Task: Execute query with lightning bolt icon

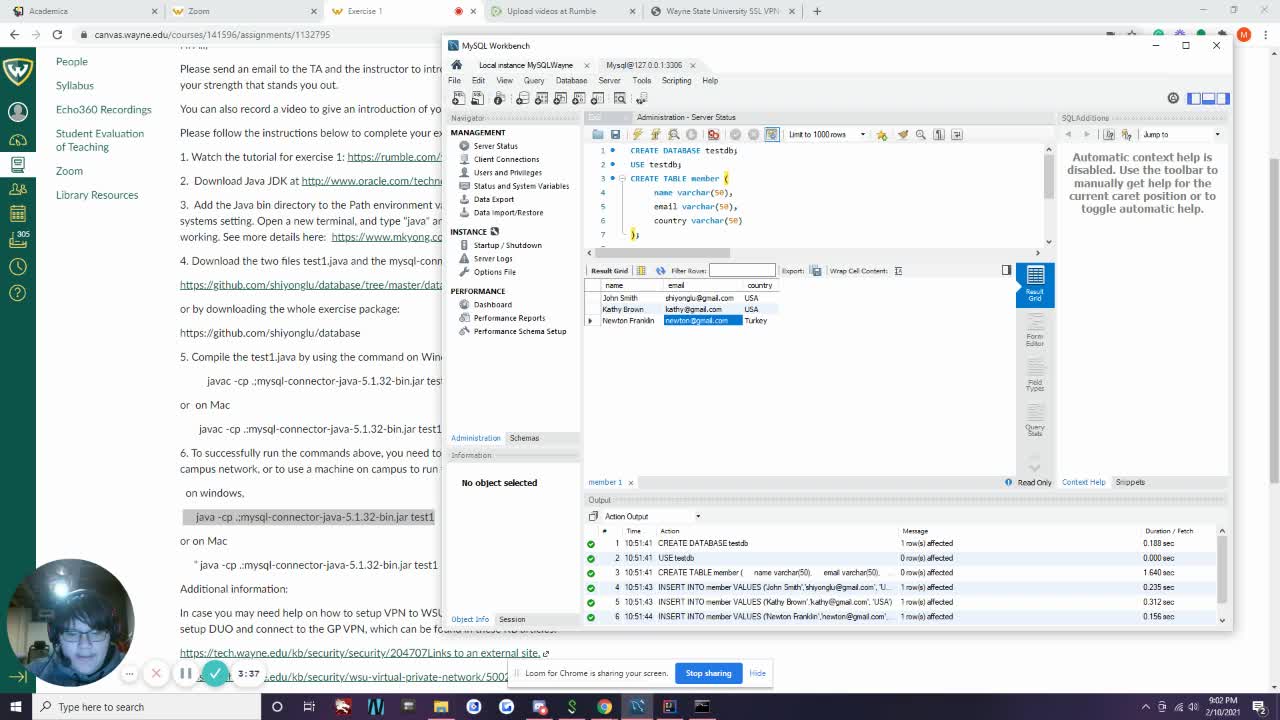Action: tap(637, 134)
